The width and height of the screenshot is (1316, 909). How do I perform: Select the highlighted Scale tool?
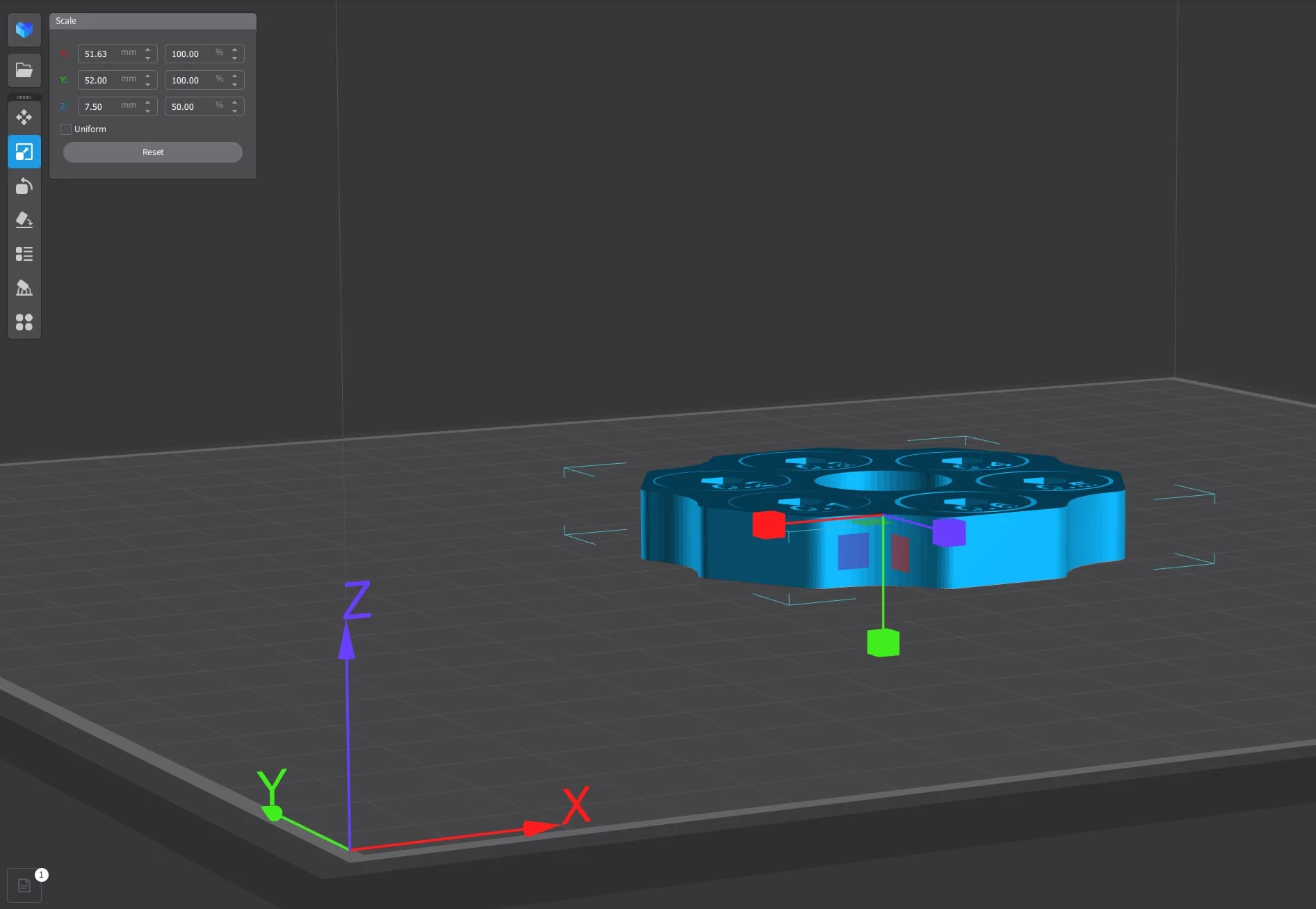24,152
